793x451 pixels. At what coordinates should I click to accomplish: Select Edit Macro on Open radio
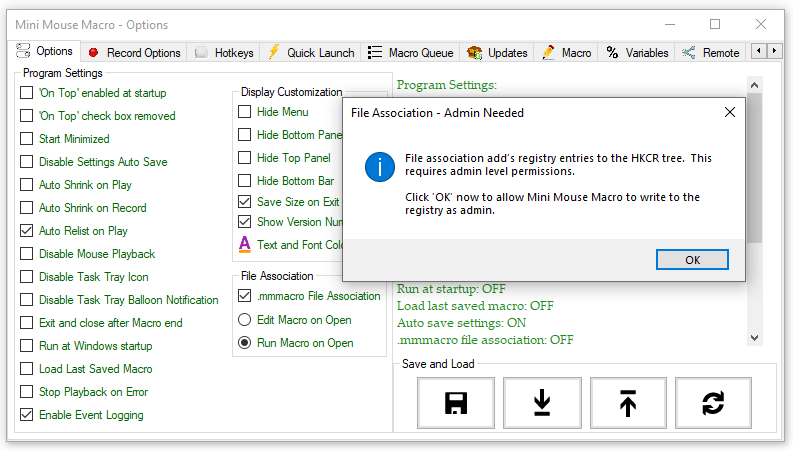point(245,320)
